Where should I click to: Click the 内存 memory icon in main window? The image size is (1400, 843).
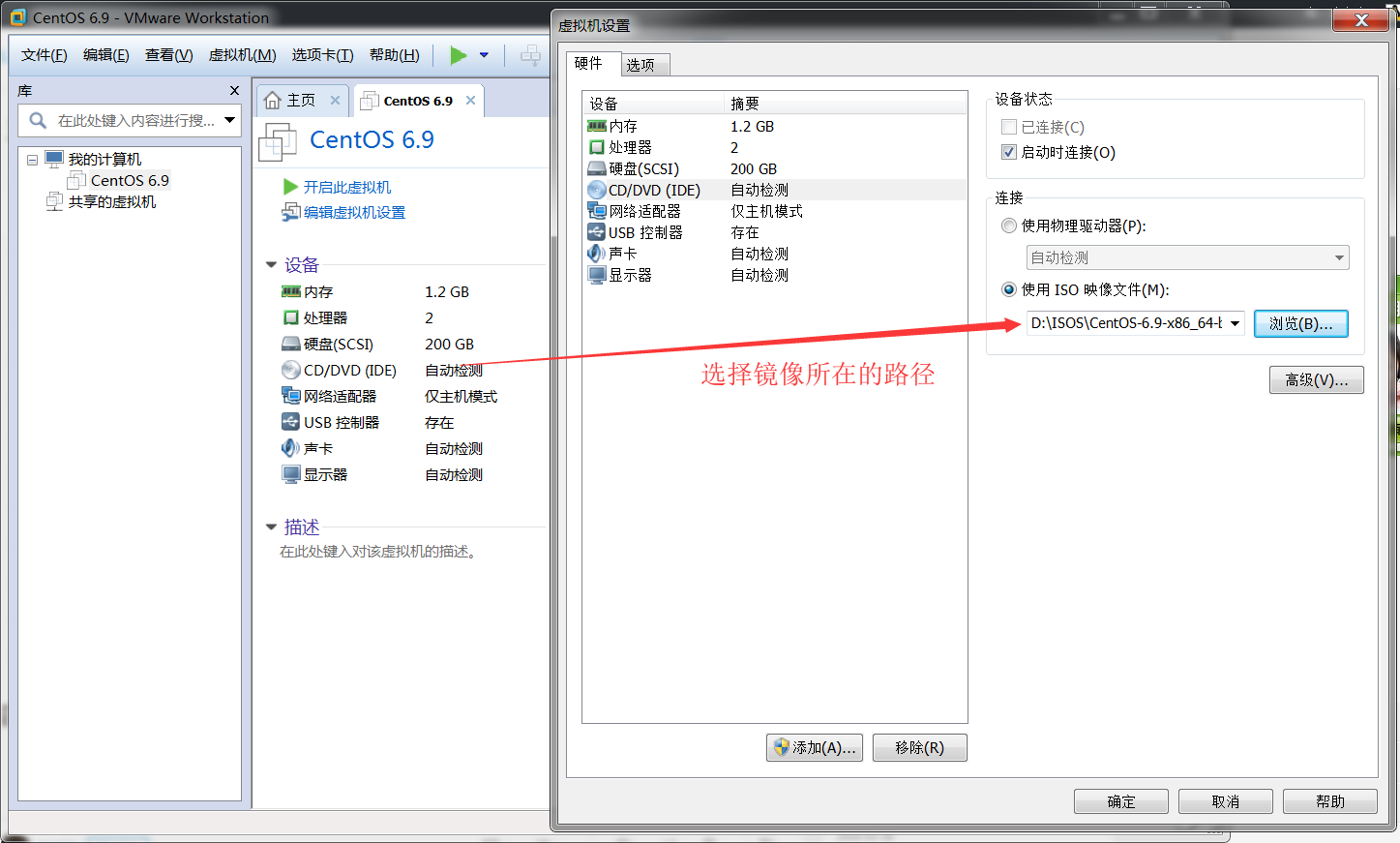[291, 291]
